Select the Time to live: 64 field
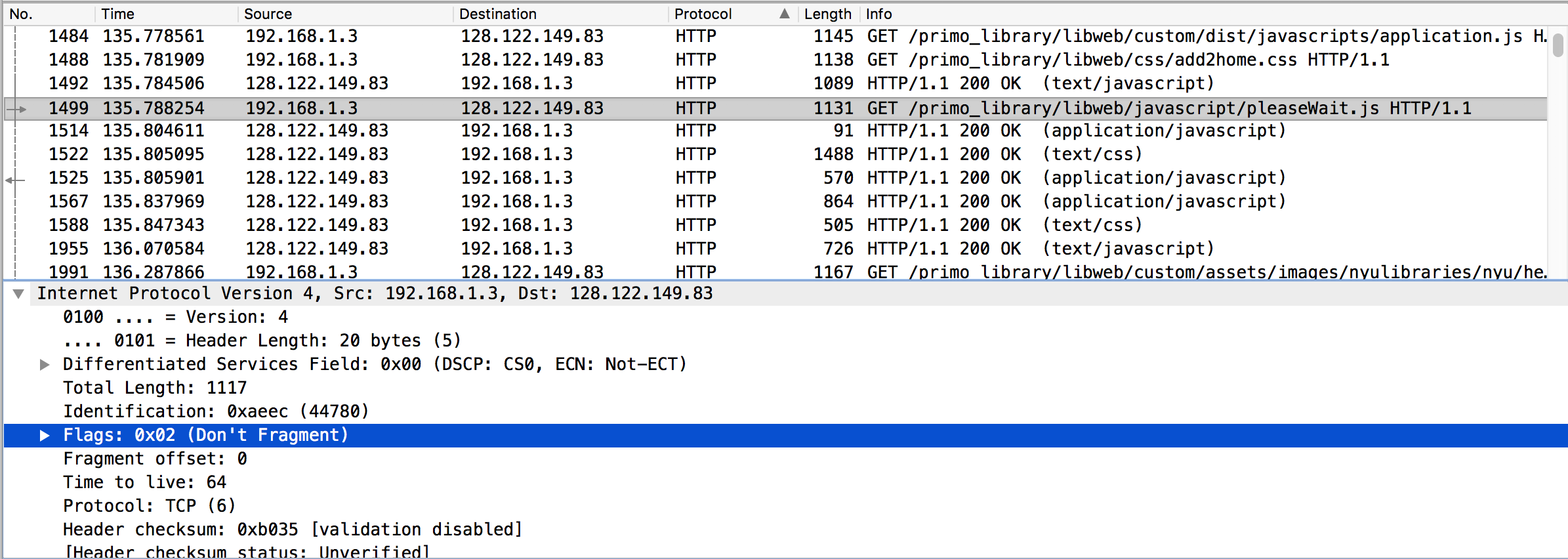The height and width of the screenshot is (559, 1568). [144, 483]
